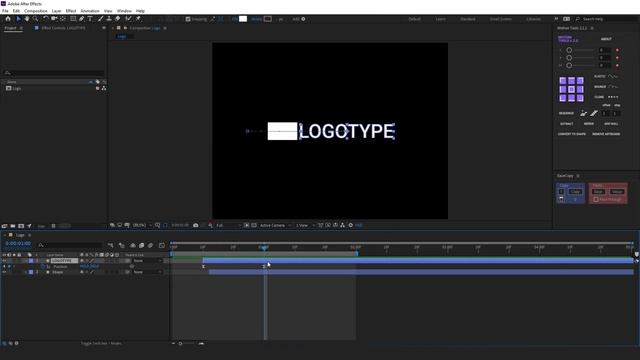Set anchor point to center in purple grid
Screen dimensions: 640x360
[571, 89]
